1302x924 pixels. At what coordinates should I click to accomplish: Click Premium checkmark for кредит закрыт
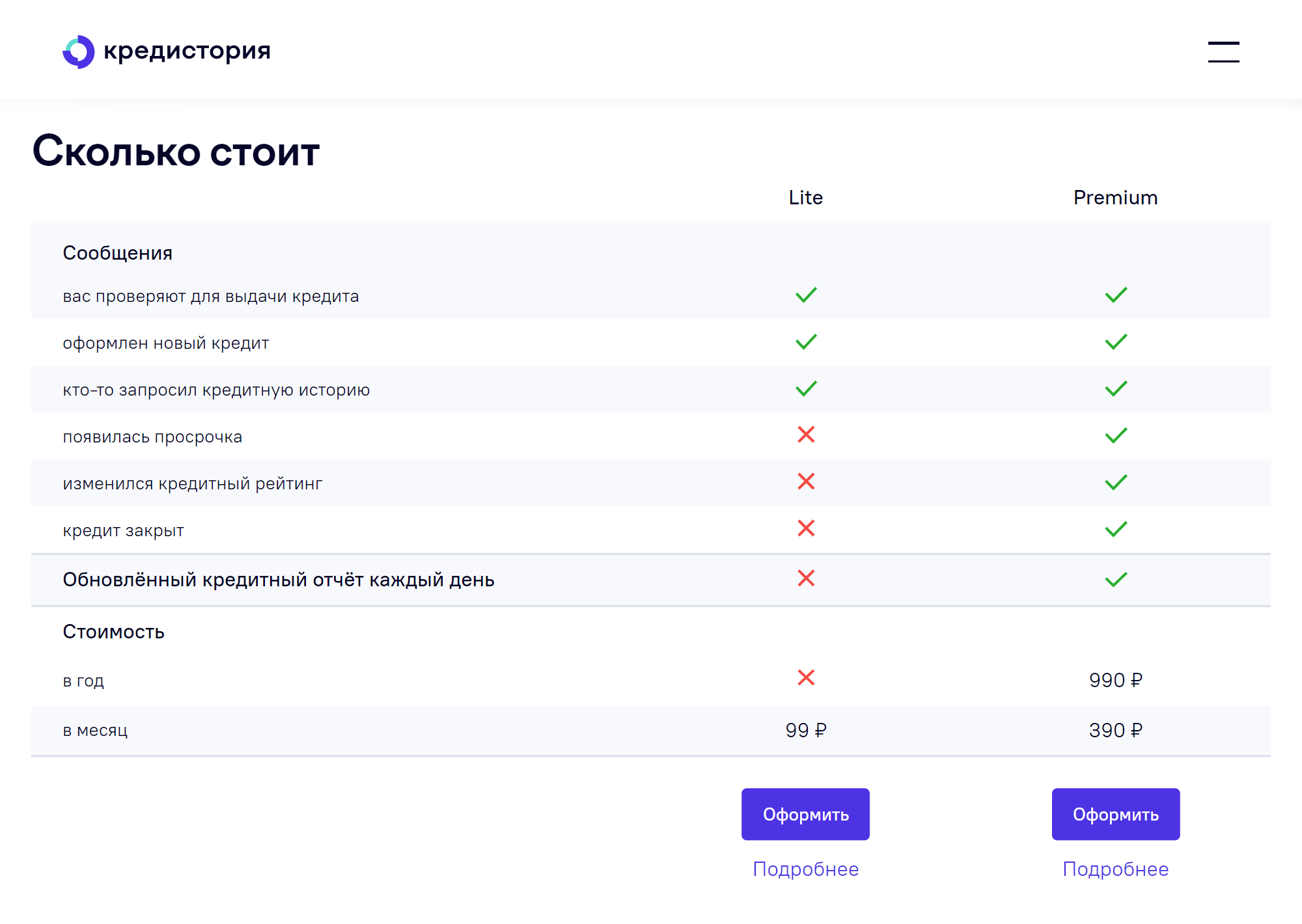tap(1116, 529)
